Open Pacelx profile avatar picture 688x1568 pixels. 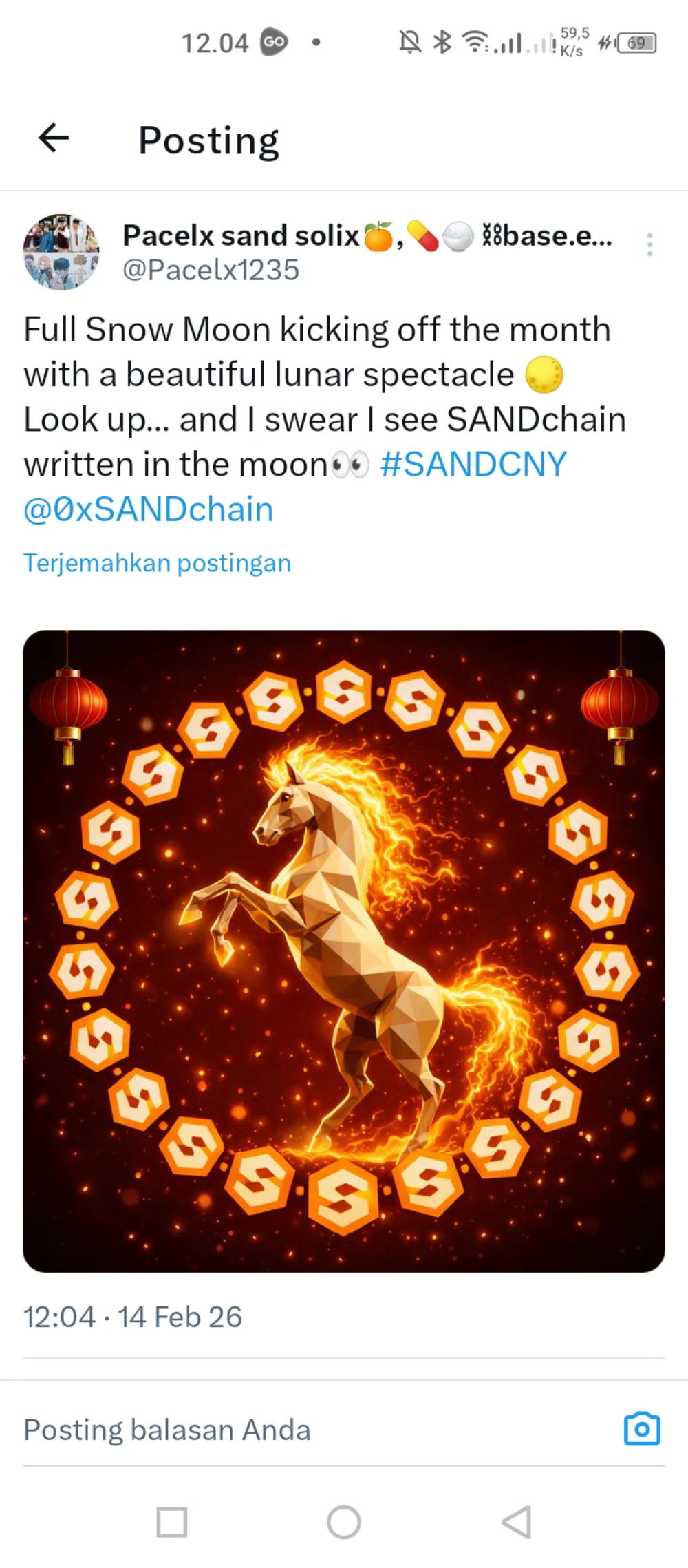[61, 252]
